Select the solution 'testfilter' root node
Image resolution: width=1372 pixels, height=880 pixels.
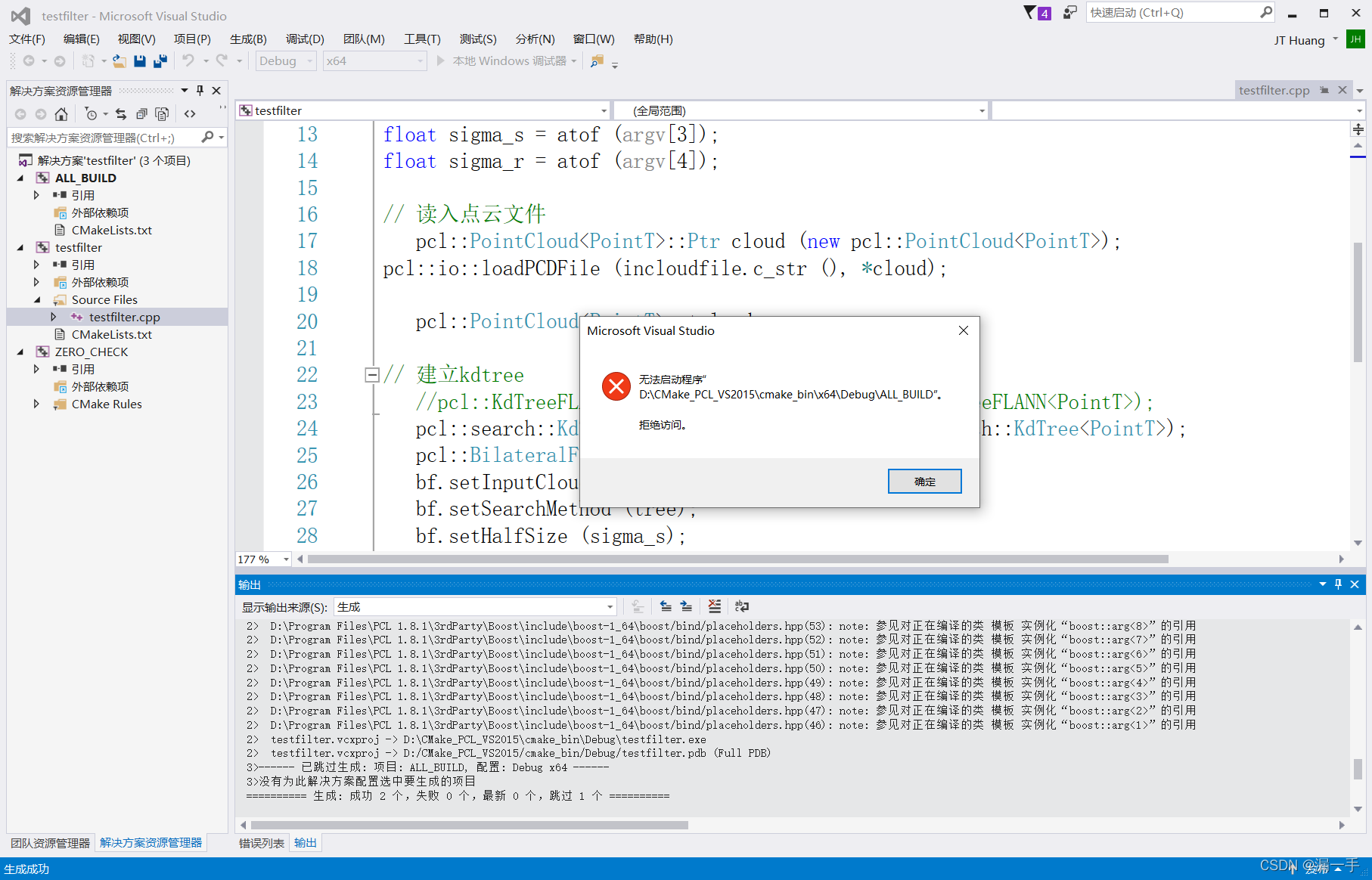113,161
